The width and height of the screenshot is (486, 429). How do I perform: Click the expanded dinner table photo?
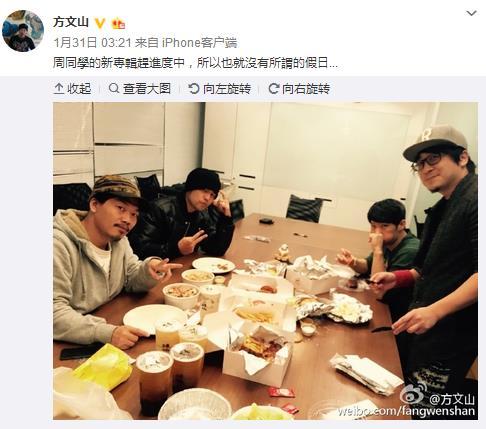[x=265, y=261]
